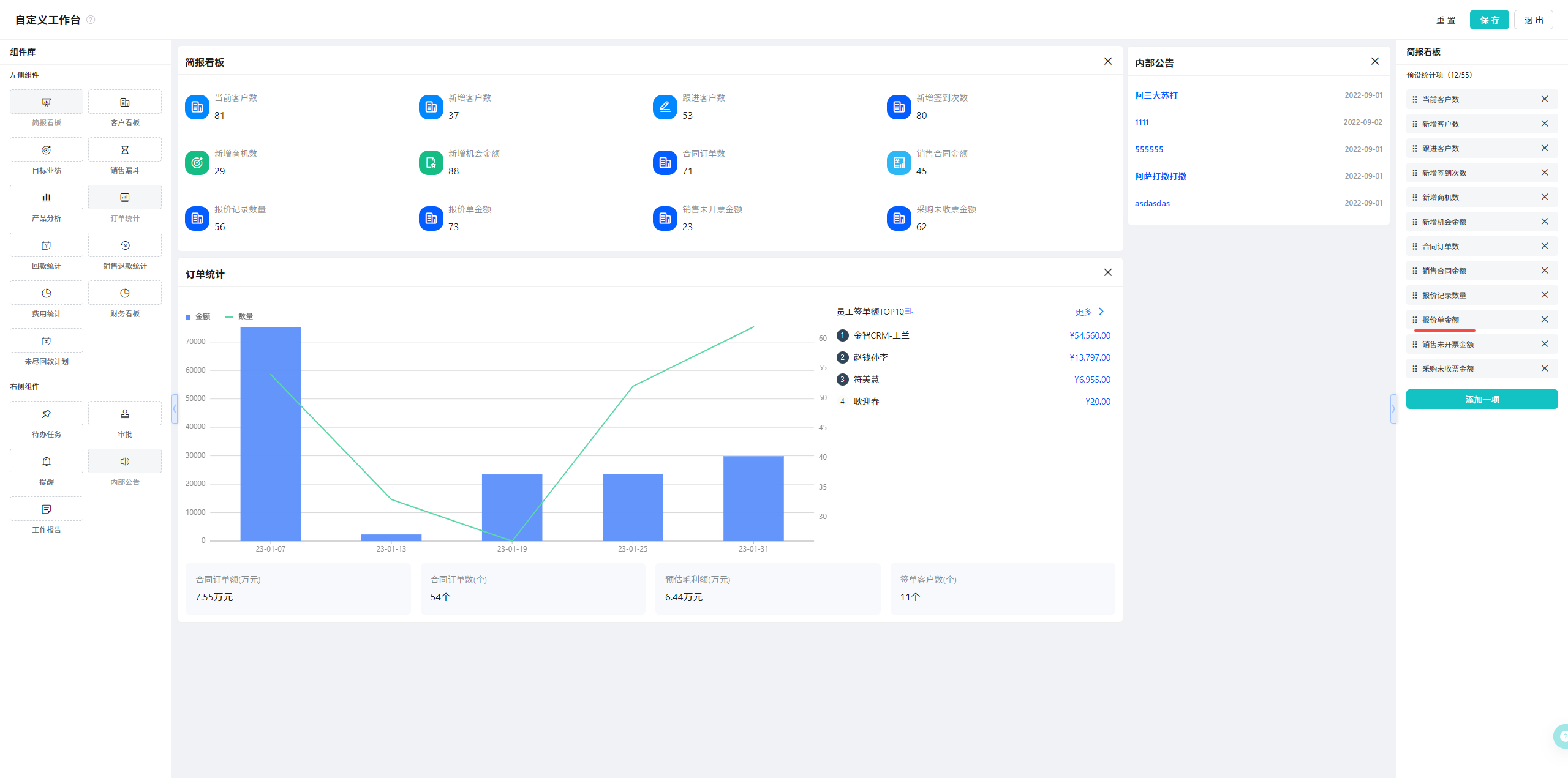Select the 销售漏斗 funnel component icon
This screenshot has height=778, width=1568.
point(125,150)
